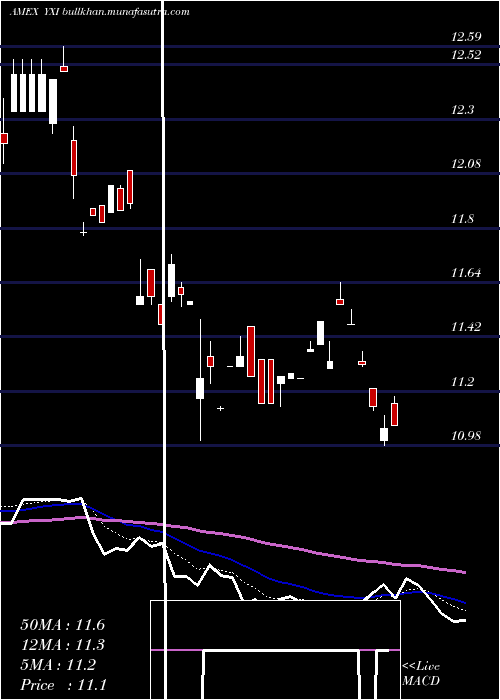Click the 12.59 price level label
Image resolution: width=500 pixels, height=700 pixels.
(466, 37)
